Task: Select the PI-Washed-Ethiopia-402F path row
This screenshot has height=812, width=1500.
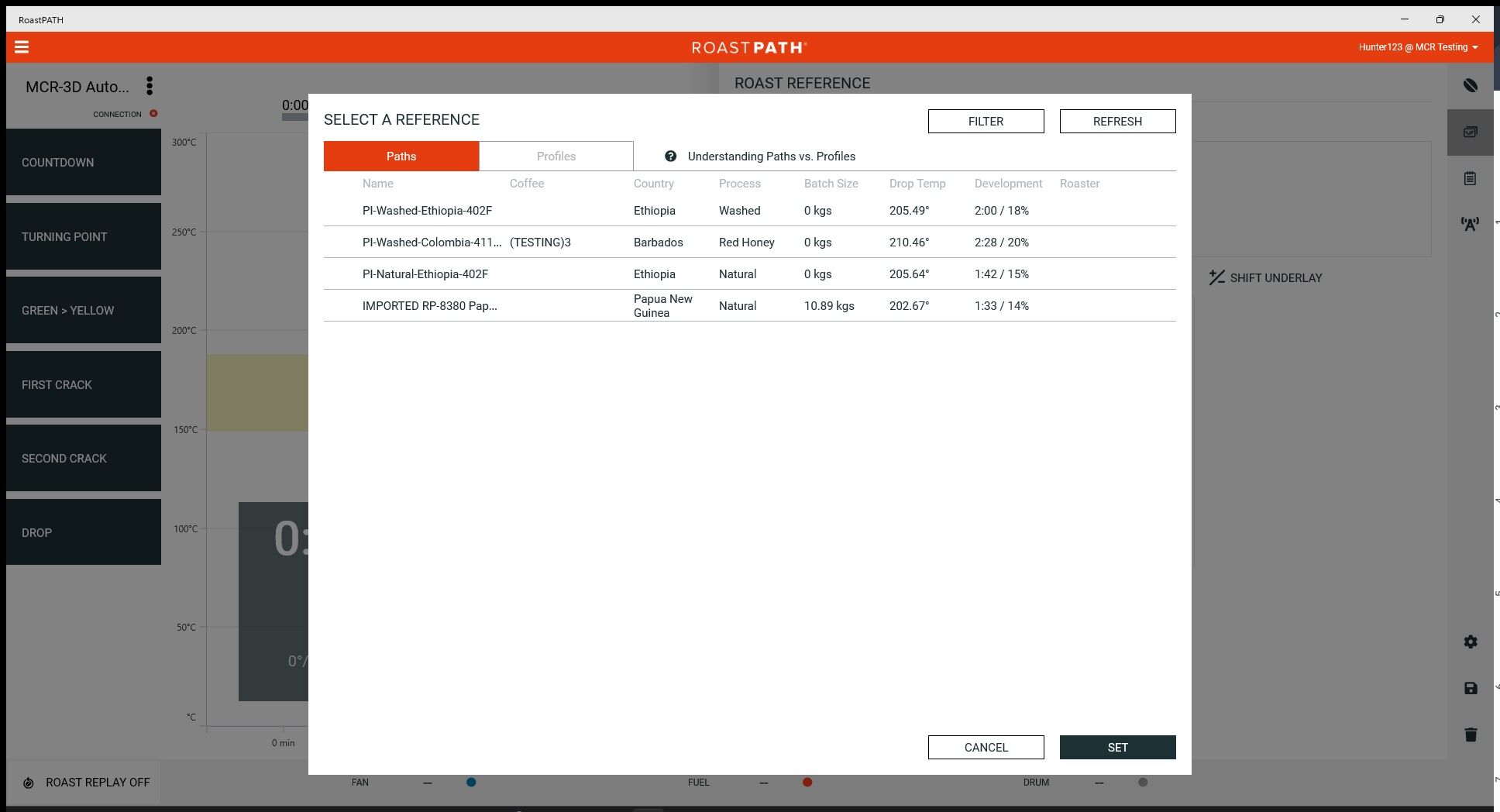Action: pos(750,211)
